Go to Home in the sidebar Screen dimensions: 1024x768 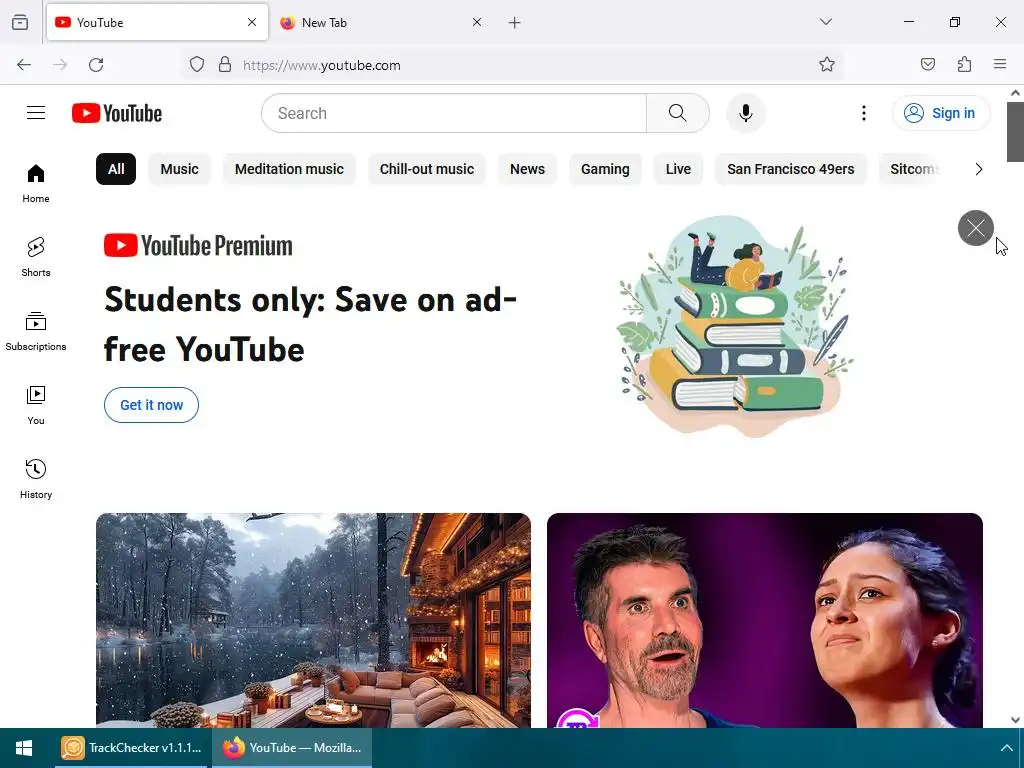[36, 184]
